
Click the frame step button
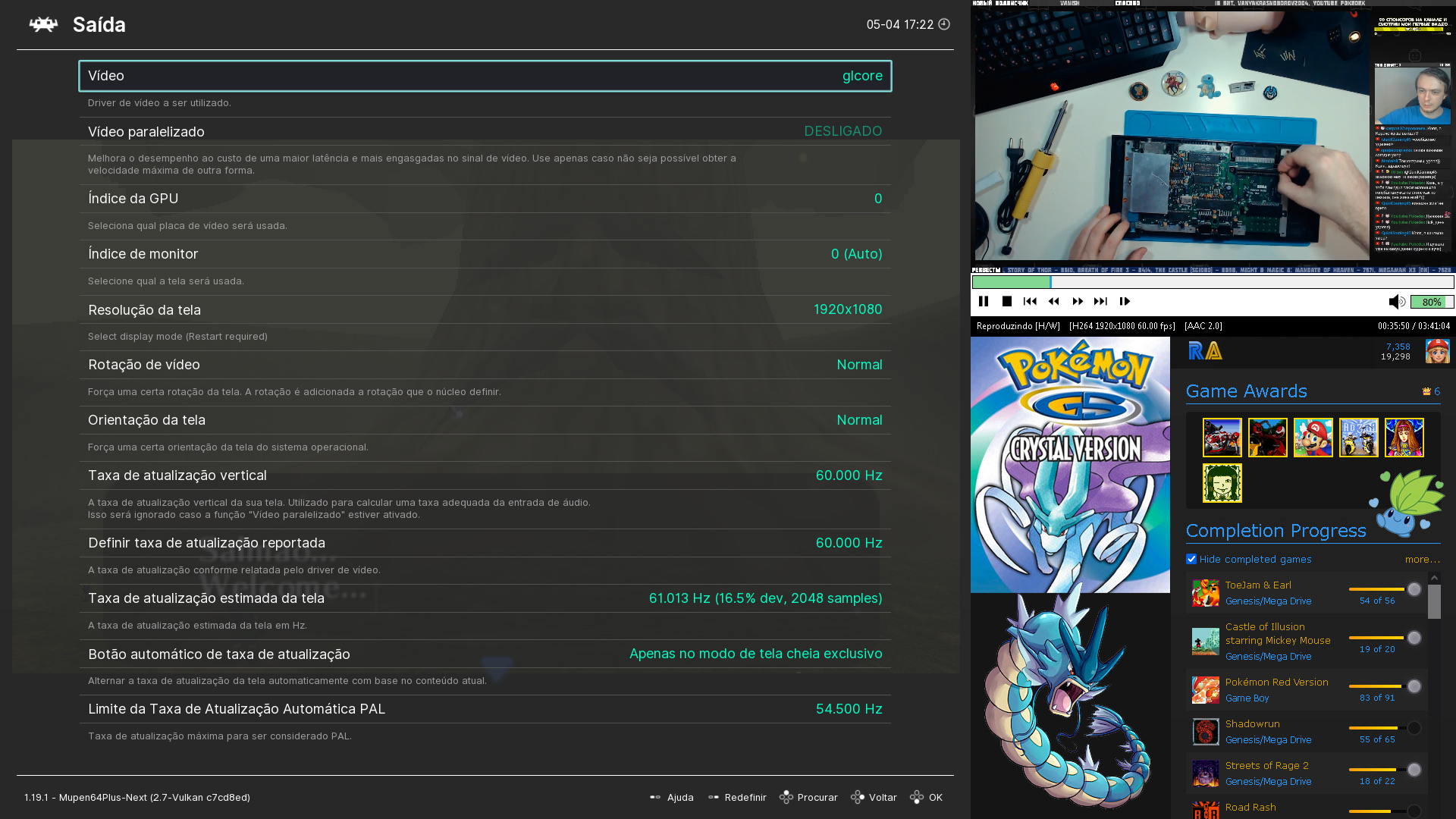click(1125, 301)
